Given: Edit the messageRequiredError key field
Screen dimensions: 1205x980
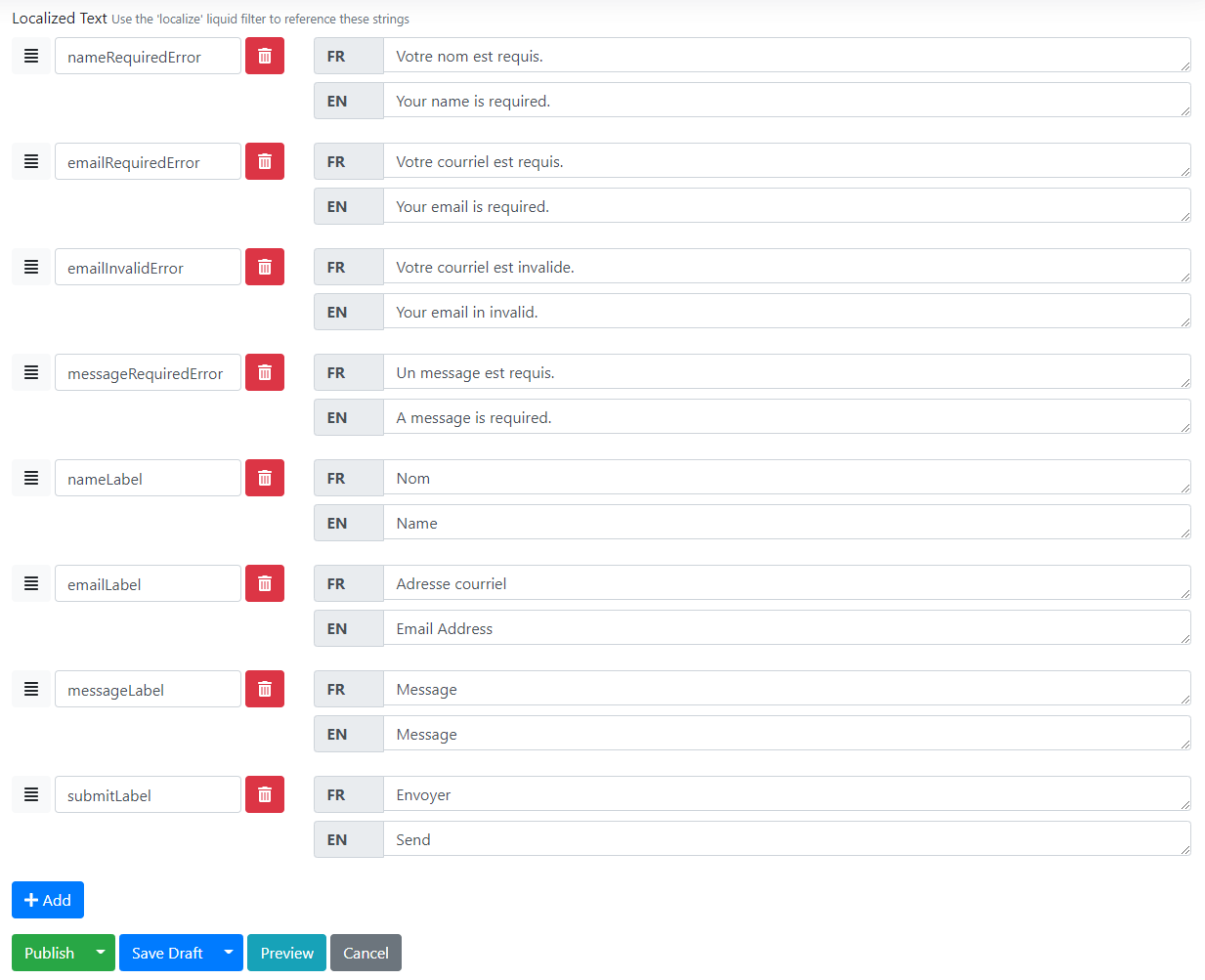Looking at the screenshot, I should (x=148, y=372).
